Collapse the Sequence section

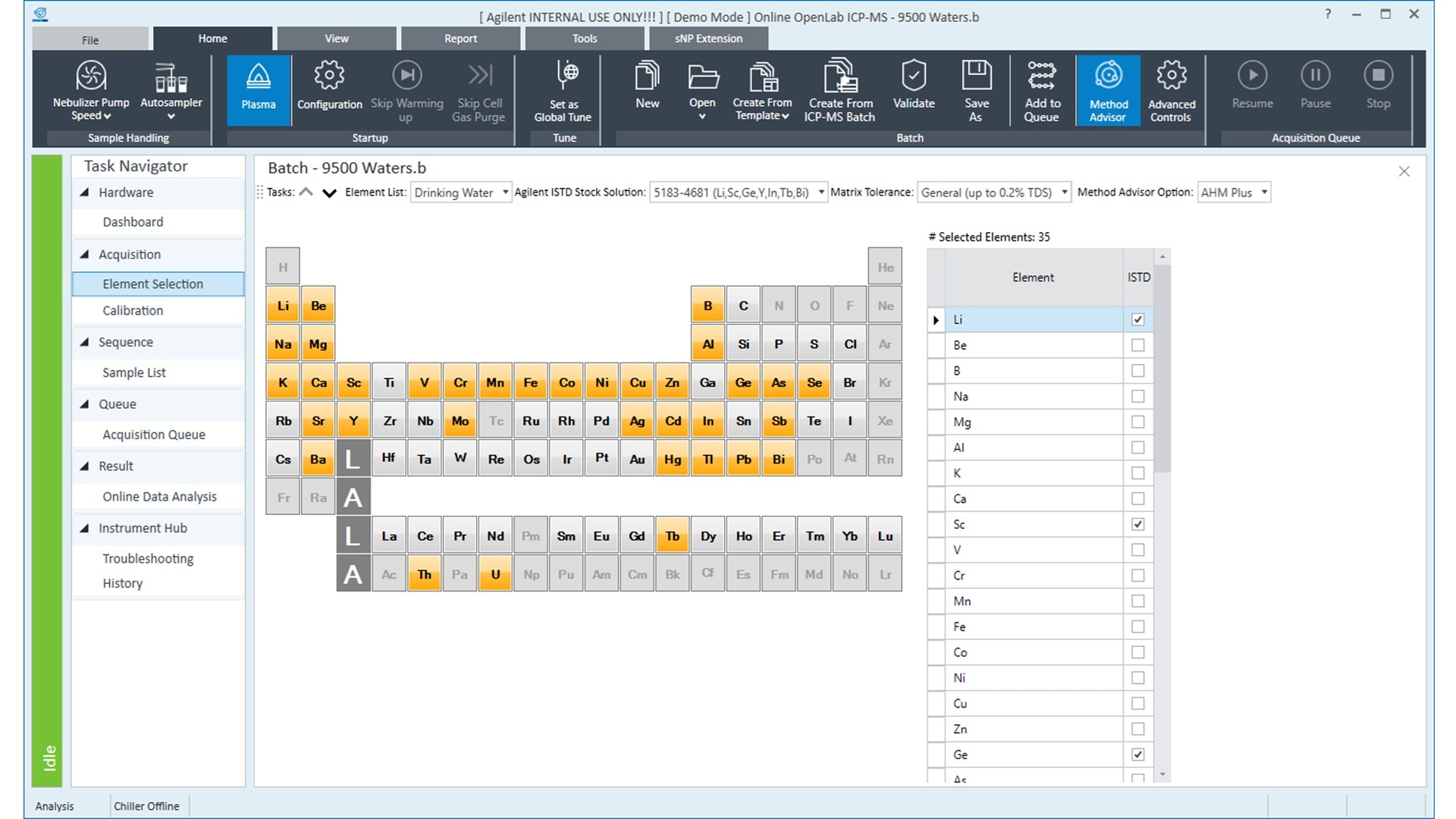85,342
